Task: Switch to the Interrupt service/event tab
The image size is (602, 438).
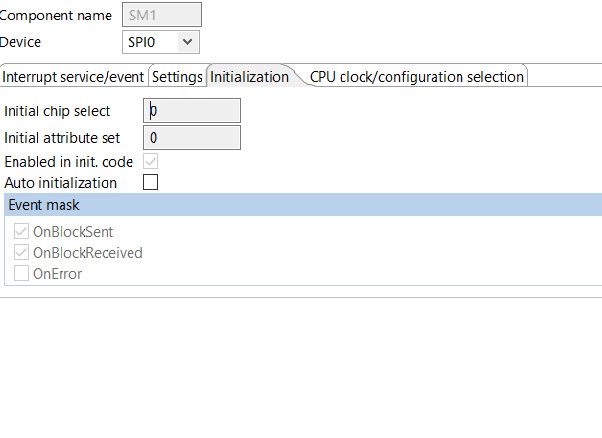Action: coord(74,76)
